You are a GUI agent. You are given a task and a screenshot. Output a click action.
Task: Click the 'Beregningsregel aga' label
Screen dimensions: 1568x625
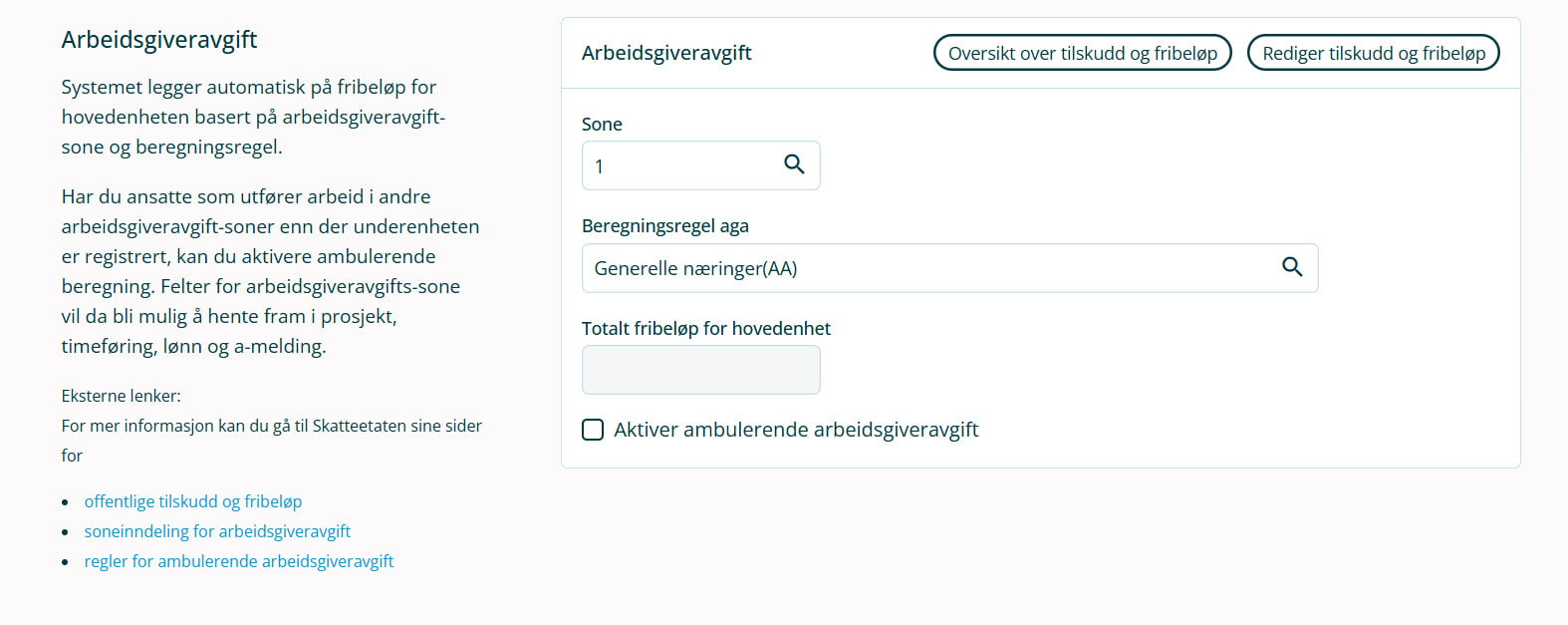tap(665, 226)
